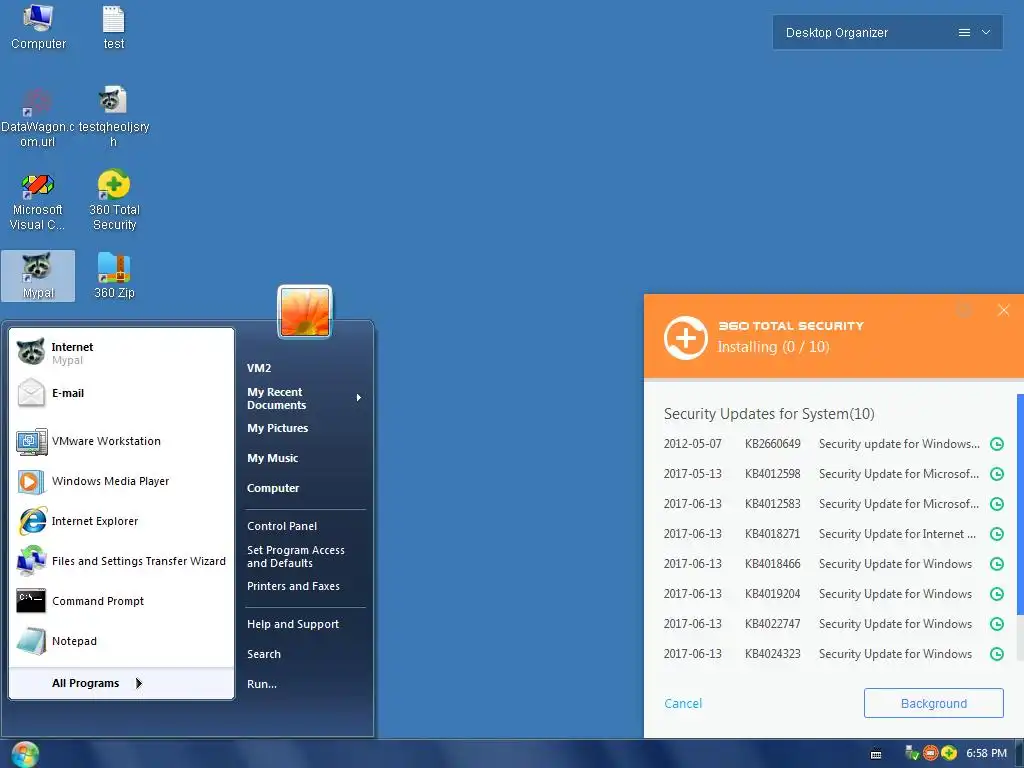Click the Background button in 360 popup
1024x768 pixels.
[x=933, y=703]
